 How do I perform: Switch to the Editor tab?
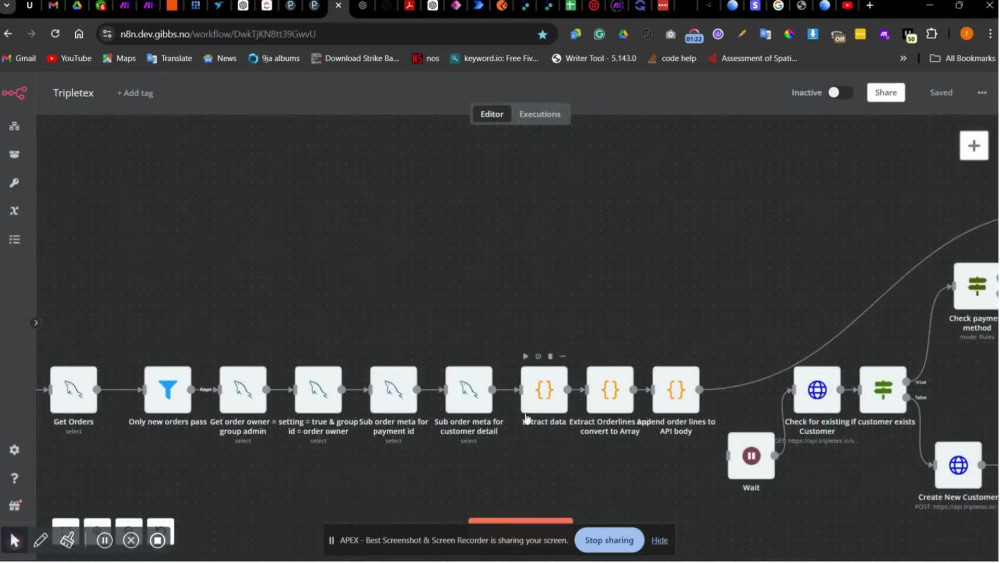[492, 114]
